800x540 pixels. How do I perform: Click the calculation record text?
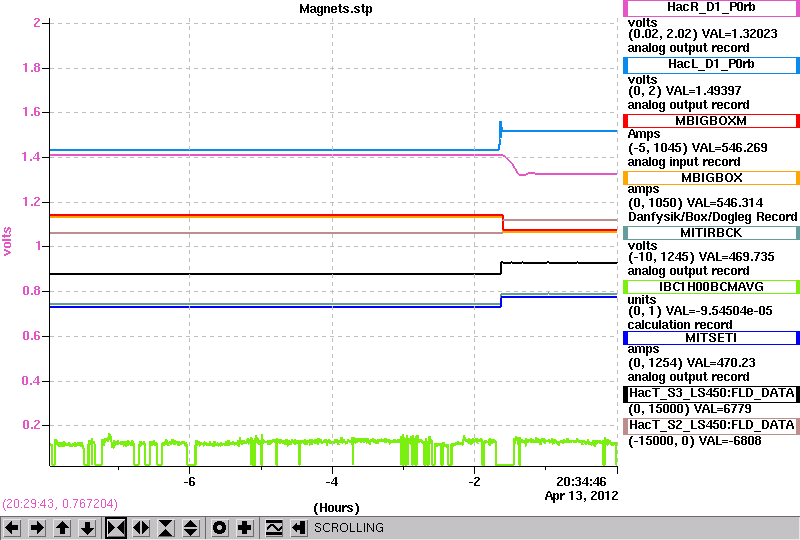(x=680, y=325)
